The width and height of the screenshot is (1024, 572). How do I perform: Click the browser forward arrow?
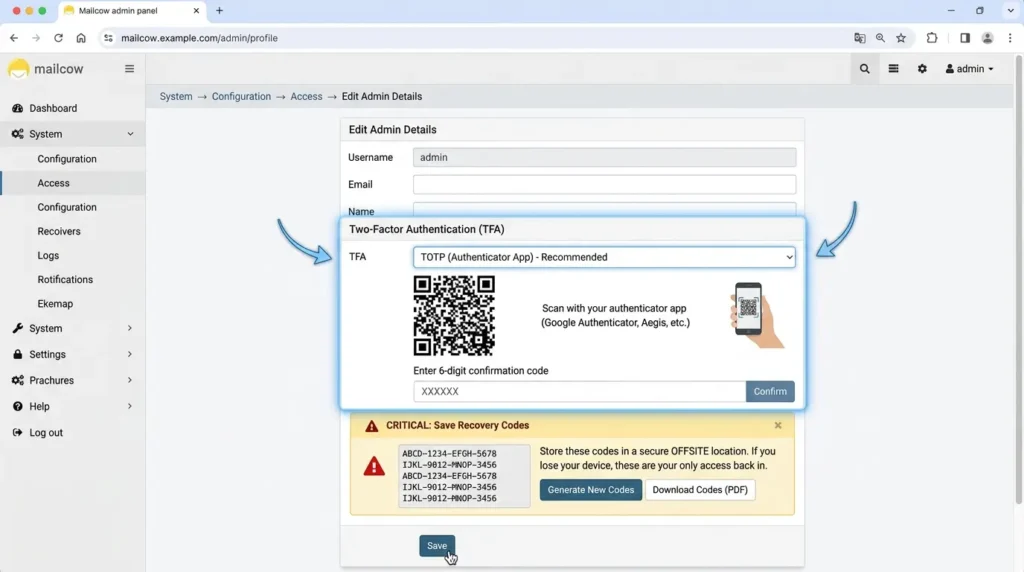point(36,38)
